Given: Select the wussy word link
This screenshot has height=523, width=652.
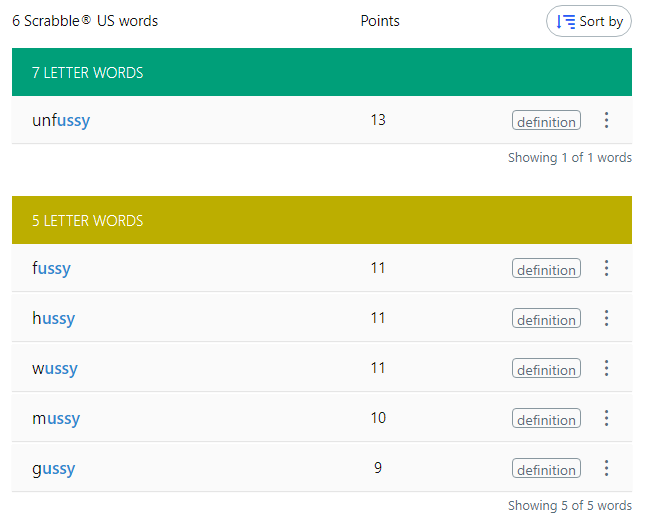Looking at the screenshot, I should pyautogui.click(x=54, y=368).
